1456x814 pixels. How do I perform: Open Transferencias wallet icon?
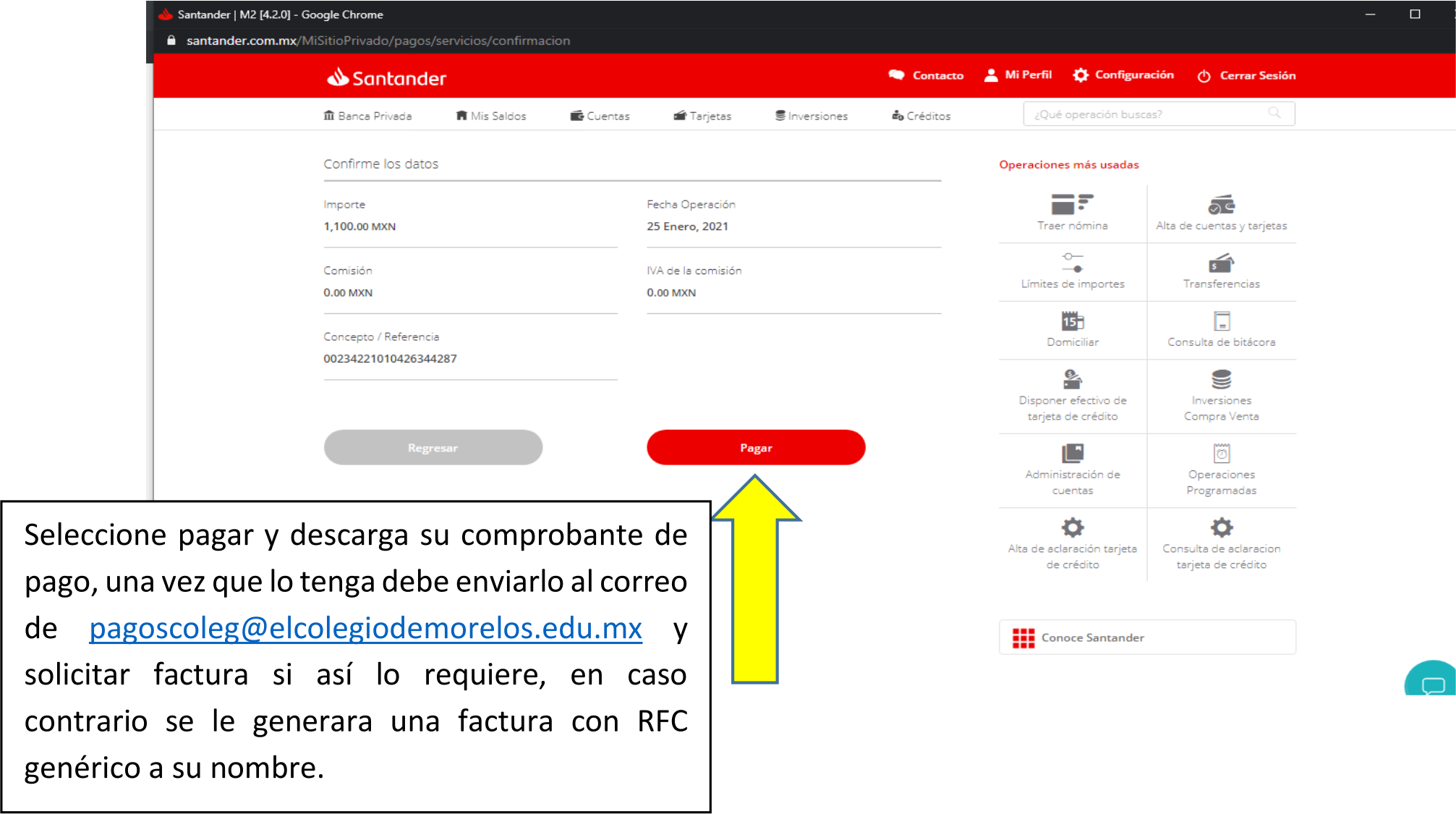click(x=1221, y=263)
